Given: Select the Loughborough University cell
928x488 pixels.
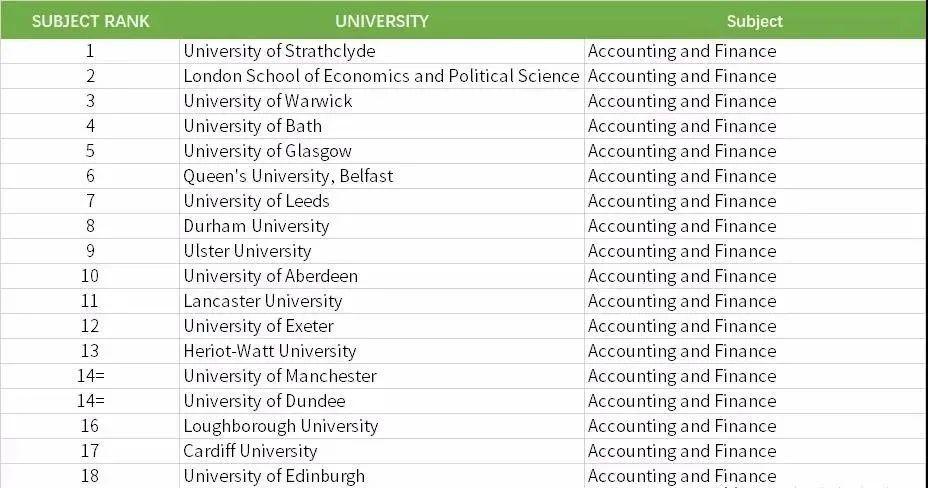Looking at the screenshot, I should tap(280, 426).
